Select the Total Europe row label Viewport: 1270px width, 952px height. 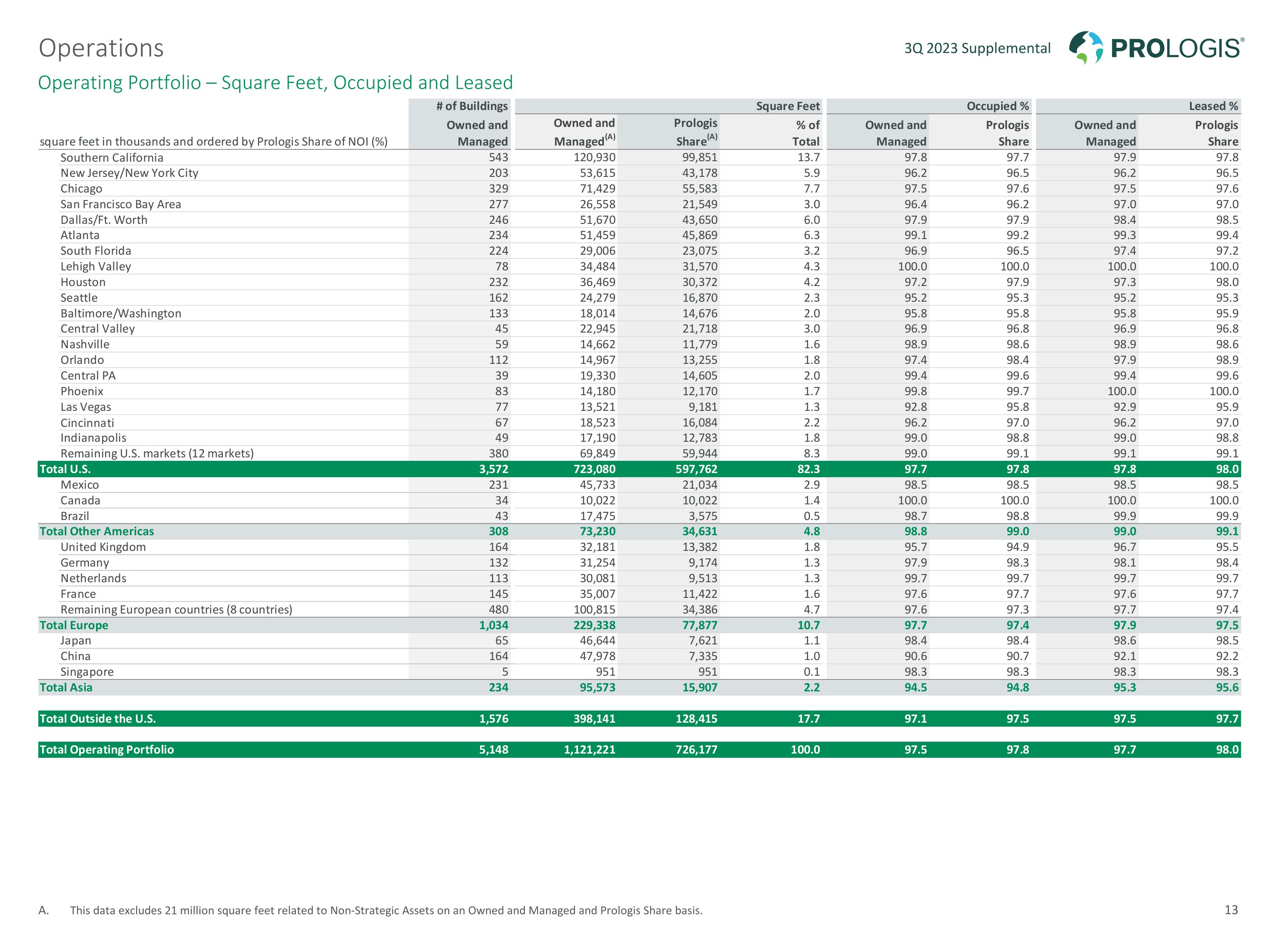(74, 625)
